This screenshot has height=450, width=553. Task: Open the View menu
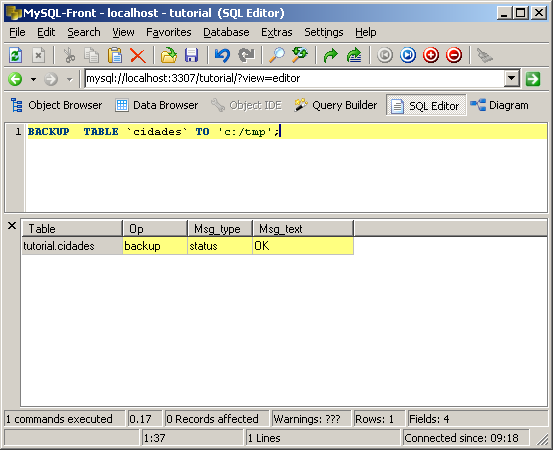[123, 32]
